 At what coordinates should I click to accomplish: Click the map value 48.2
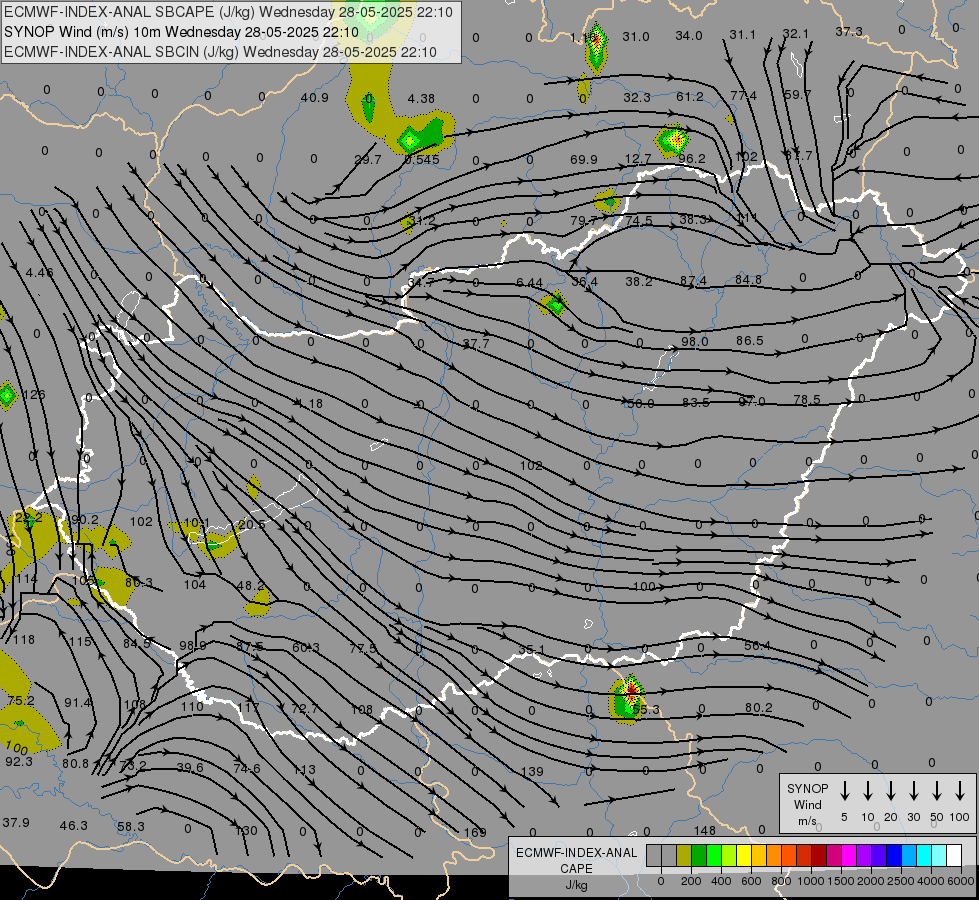250,586
